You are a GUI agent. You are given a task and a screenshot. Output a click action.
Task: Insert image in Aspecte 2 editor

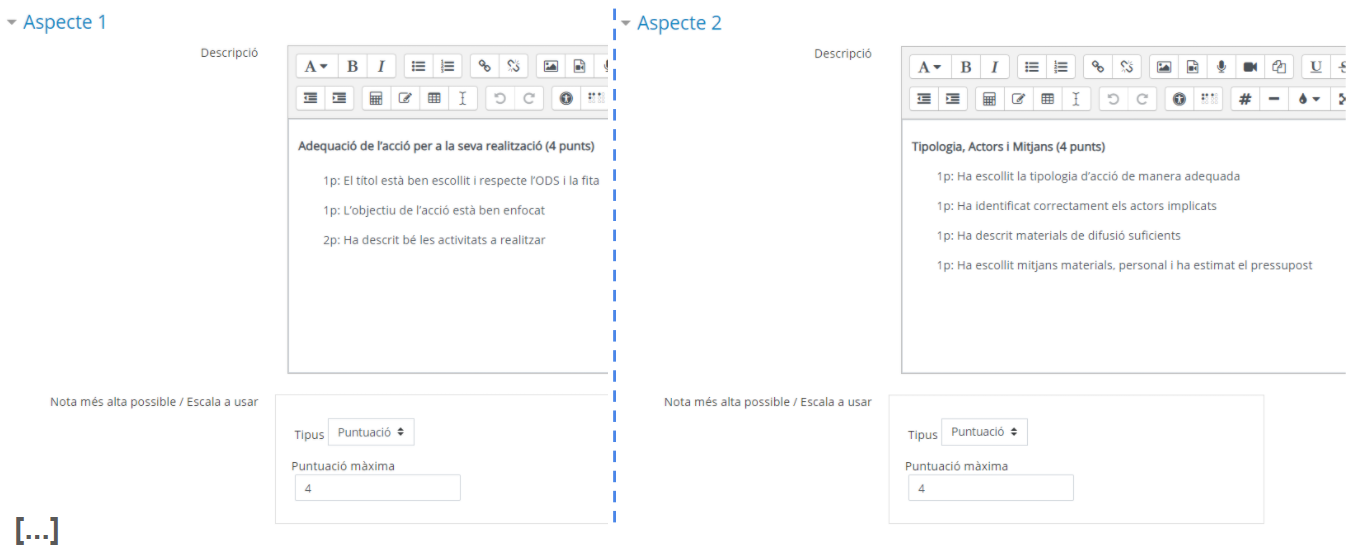[x=1164, y=67]
